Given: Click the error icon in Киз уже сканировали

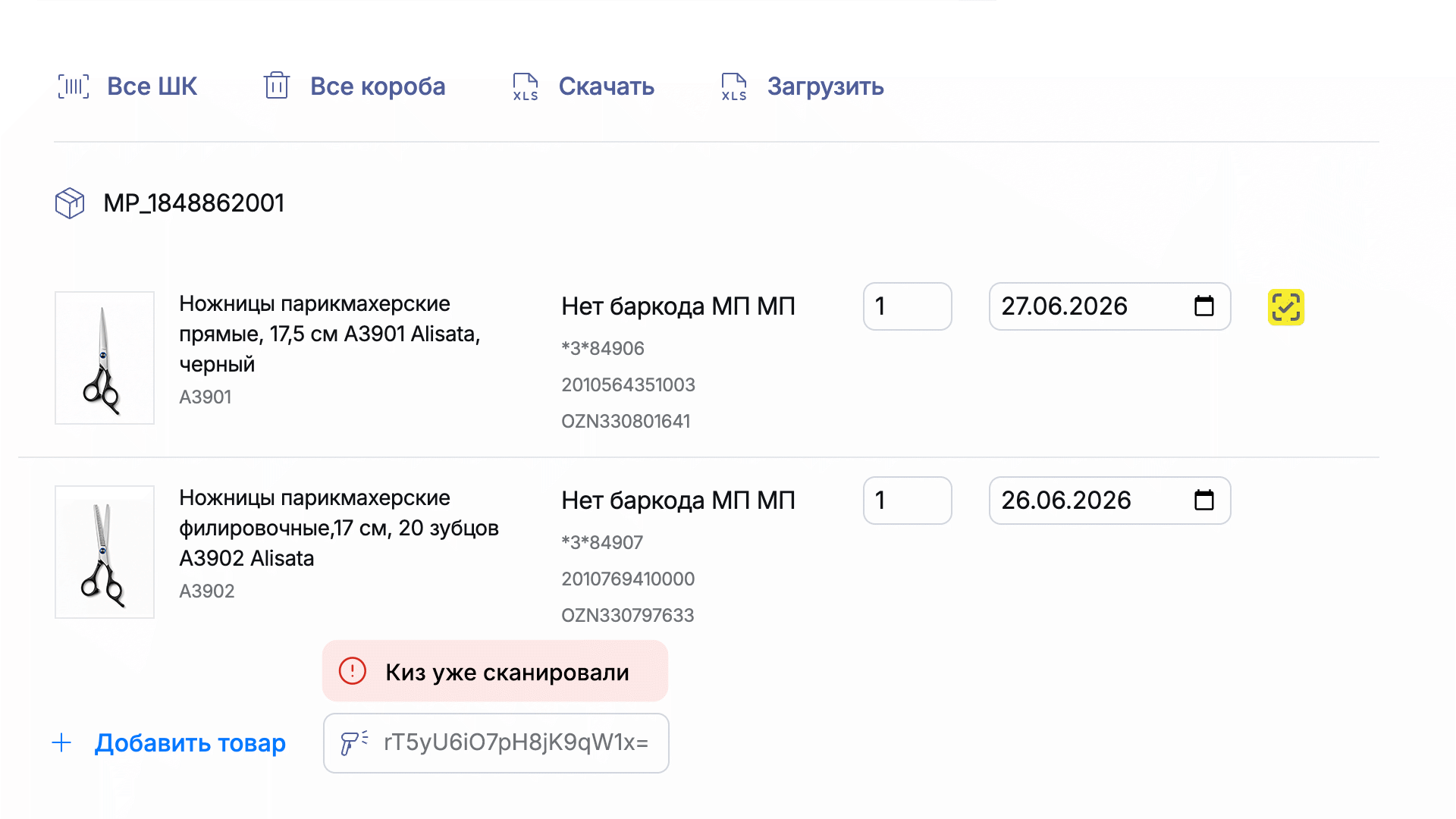Looking at the screenshot, I should 353,671.
